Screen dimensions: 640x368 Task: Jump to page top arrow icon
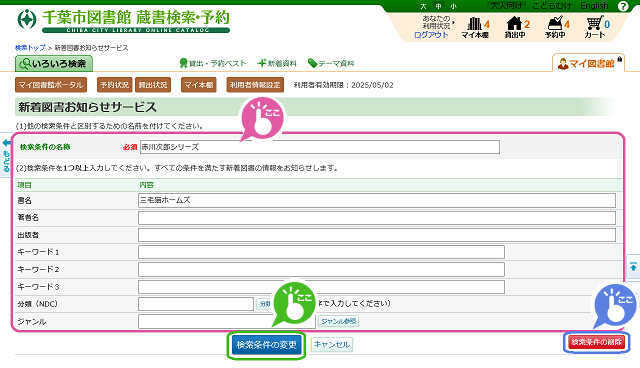(x=633, y=267)
